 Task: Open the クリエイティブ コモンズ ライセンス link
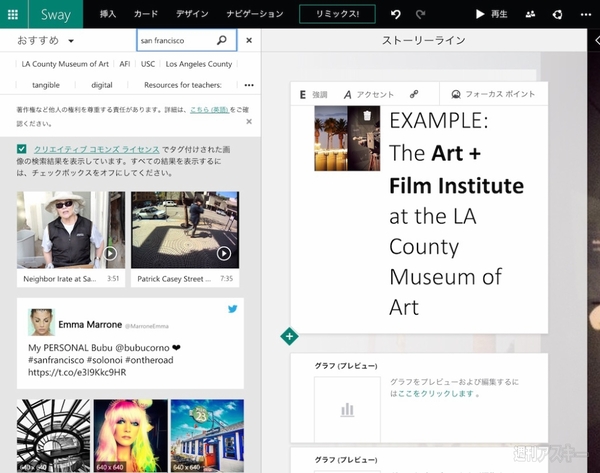coord(96,149)
